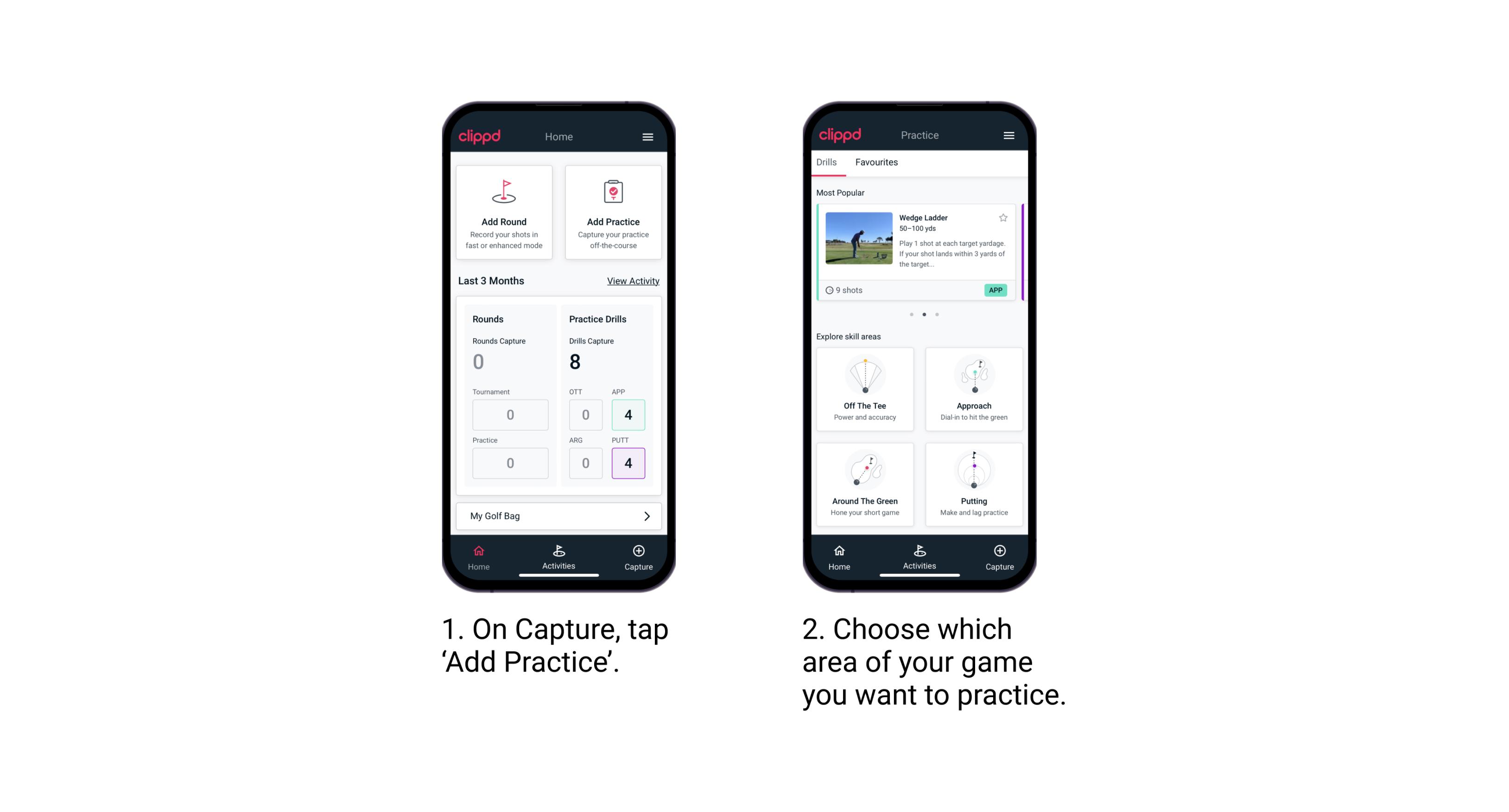
Task: Tap the clippd logo on Home screen
Action: point(481,136)
